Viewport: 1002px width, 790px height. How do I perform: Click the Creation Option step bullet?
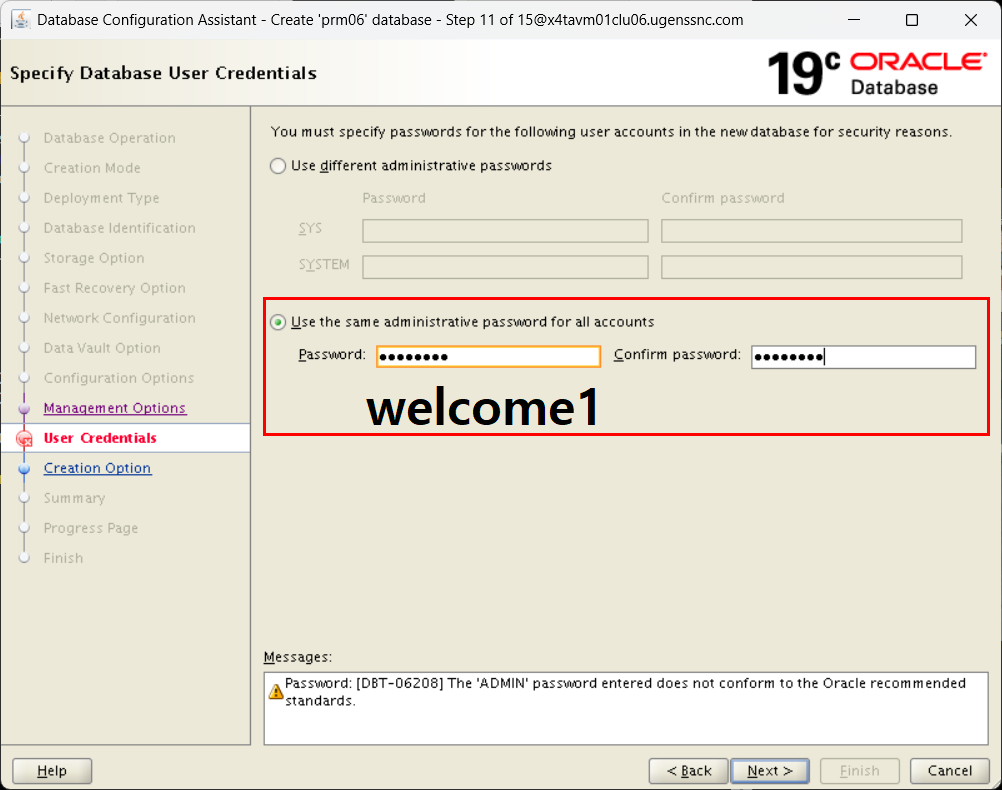pyautogui.click(x=24, y=469)
